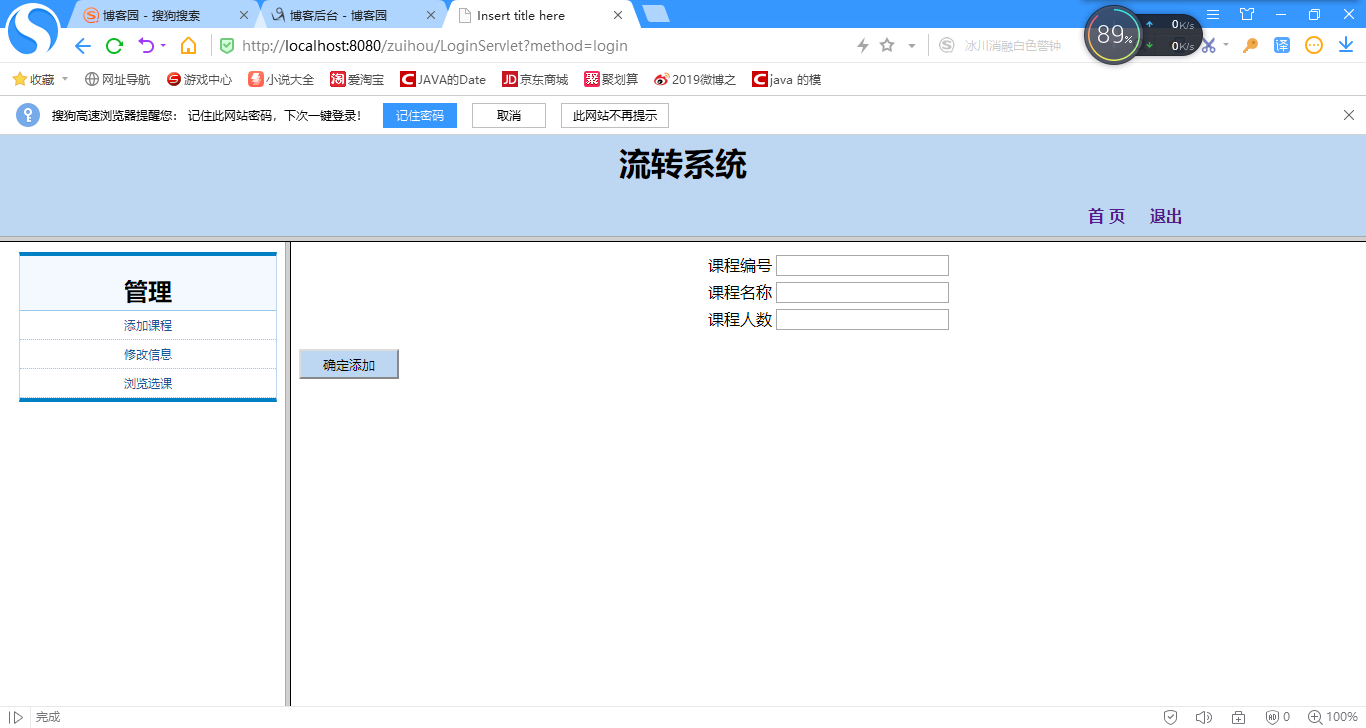
Task: Click the address bar URL
Action: pyautogui.click(x=435, y=46)
